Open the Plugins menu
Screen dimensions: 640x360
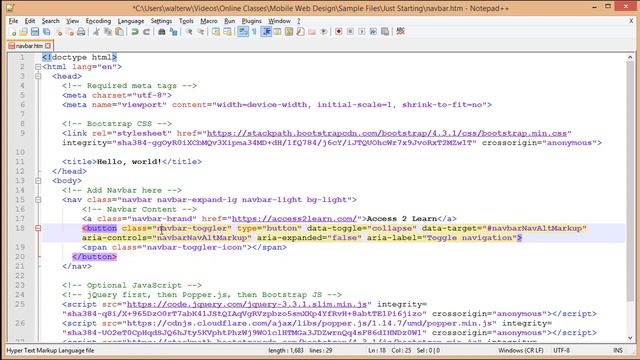tap(251, 21)
